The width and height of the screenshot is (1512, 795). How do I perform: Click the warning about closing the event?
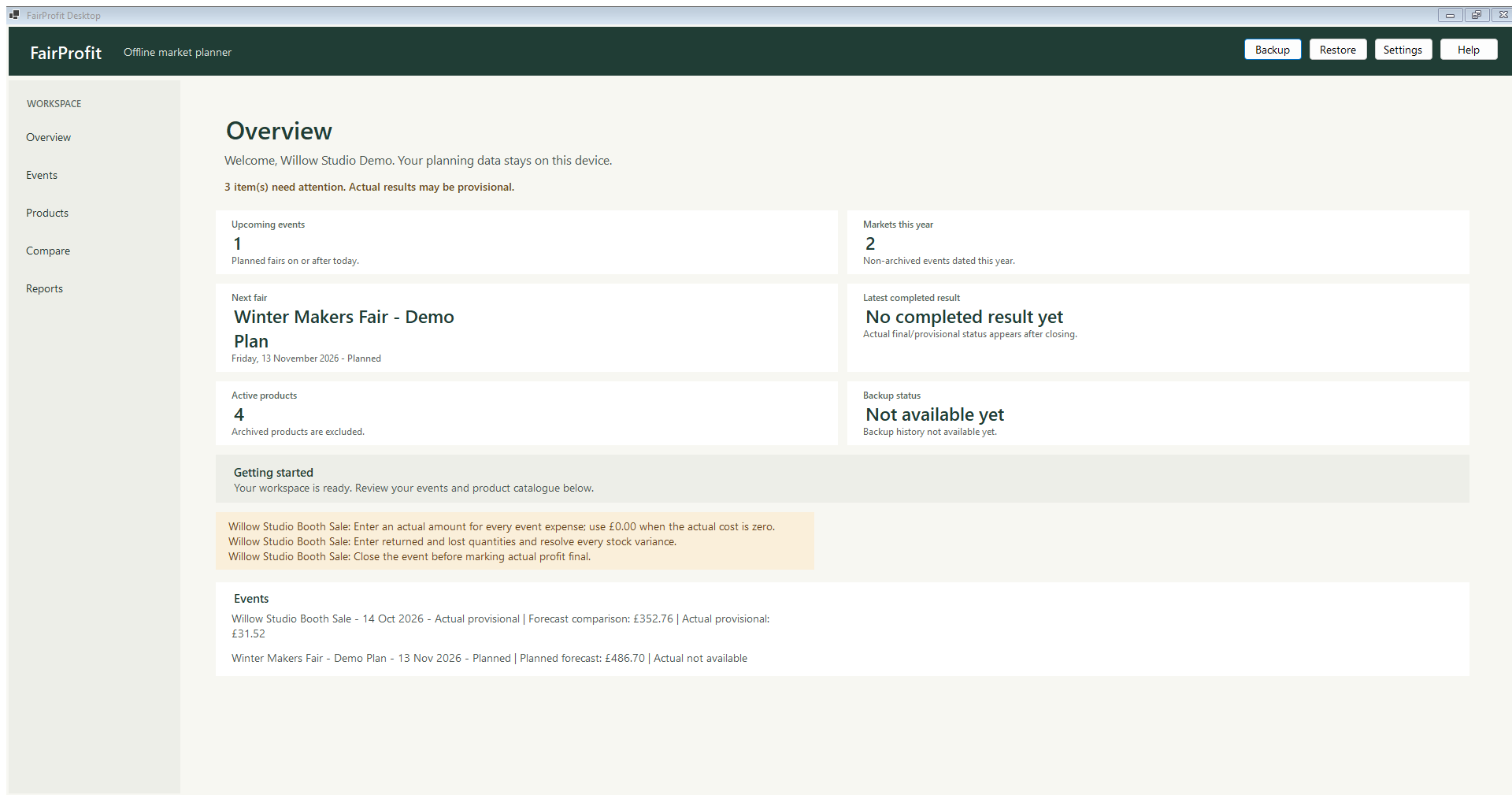click(x=409, y=556)
